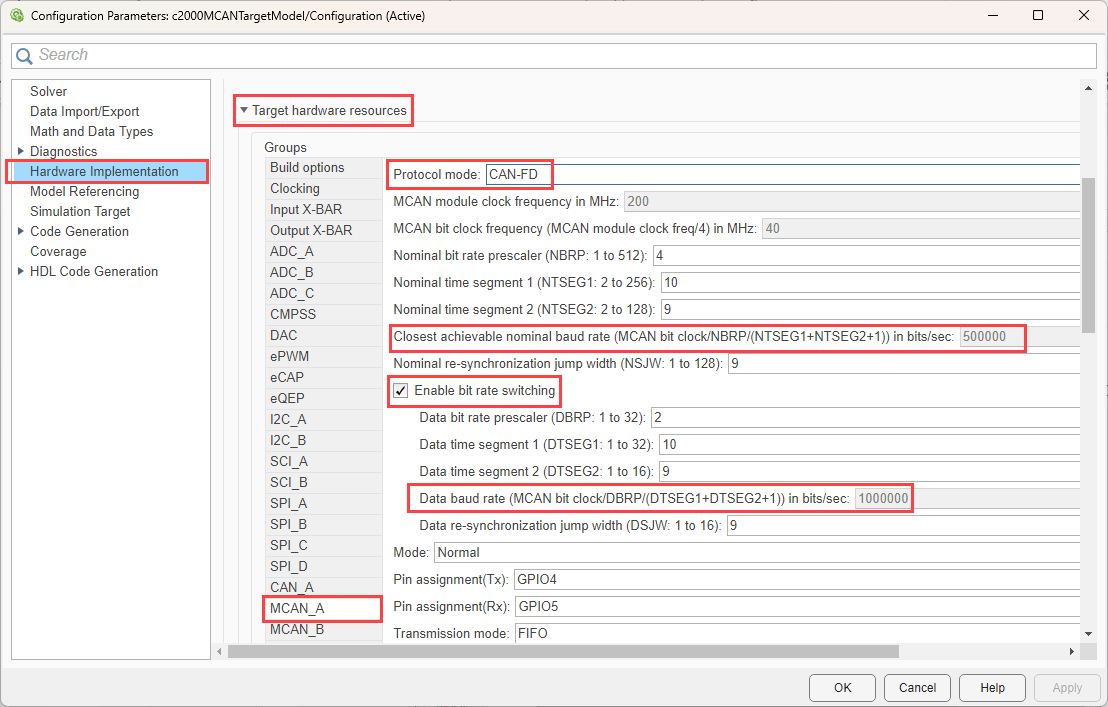Open the Clocking group
This screenshot has height=707, width=1108.
tap(295, 188)
